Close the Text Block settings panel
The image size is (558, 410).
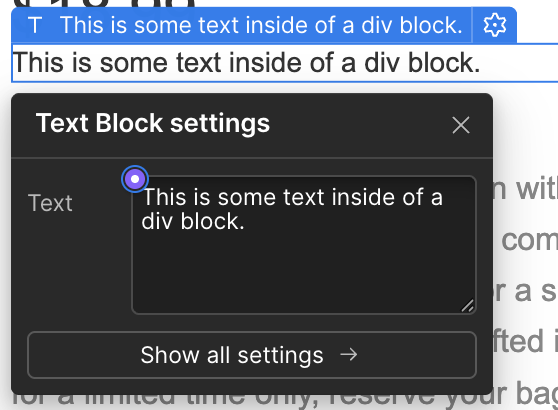(x=461, y=125)
